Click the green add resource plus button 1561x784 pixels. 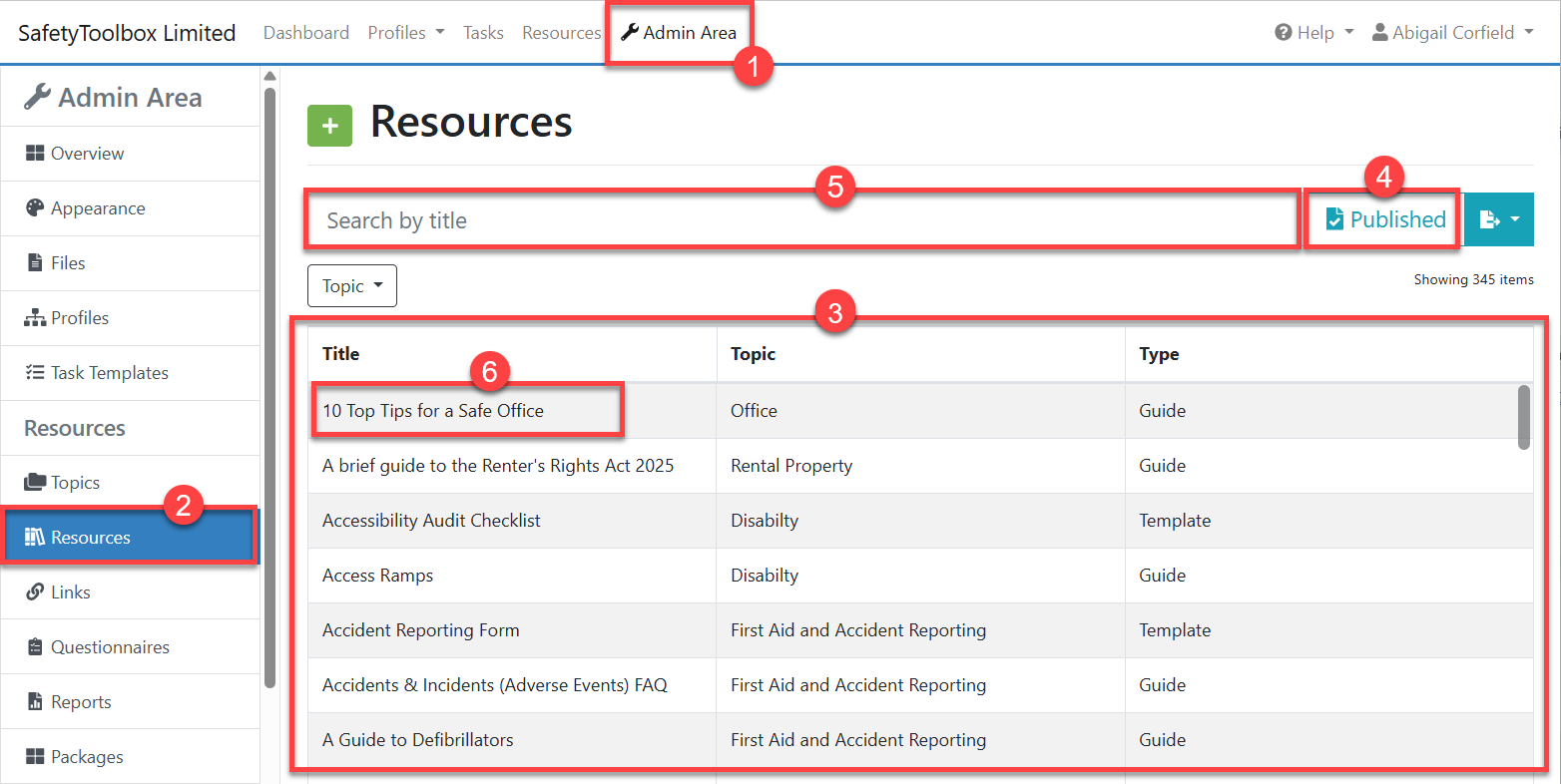329,126
